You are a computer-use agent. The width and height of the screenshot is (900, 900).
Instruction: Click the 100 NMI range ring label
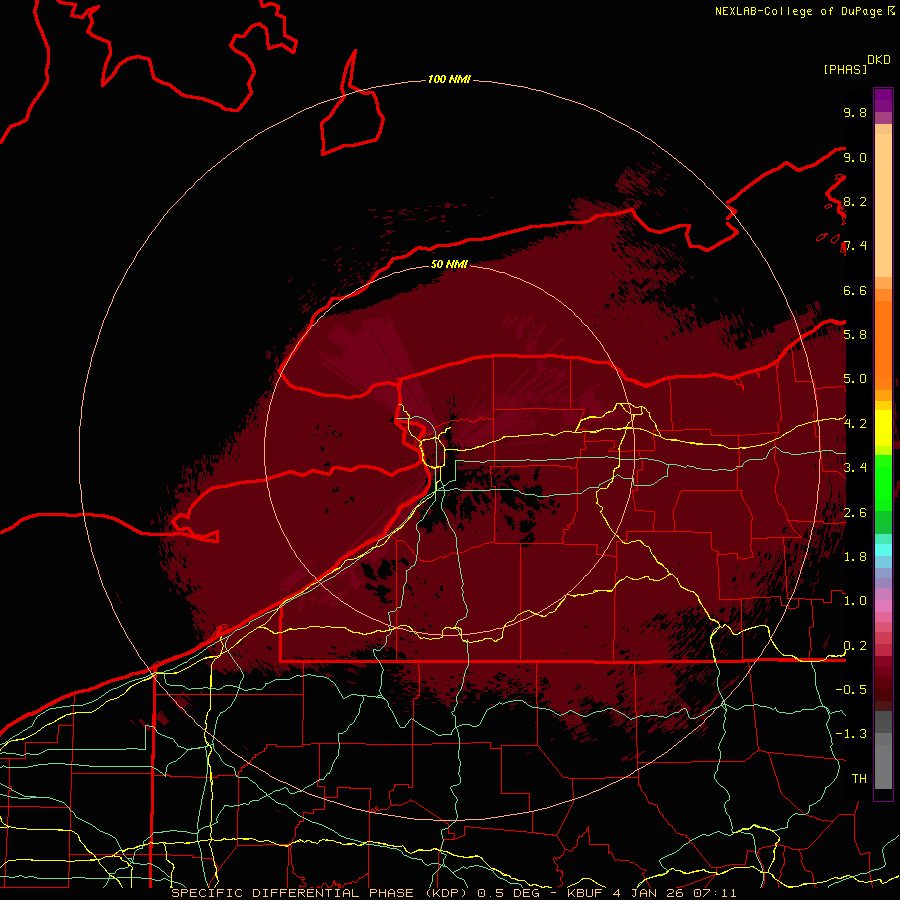click(x=449, y=79)
